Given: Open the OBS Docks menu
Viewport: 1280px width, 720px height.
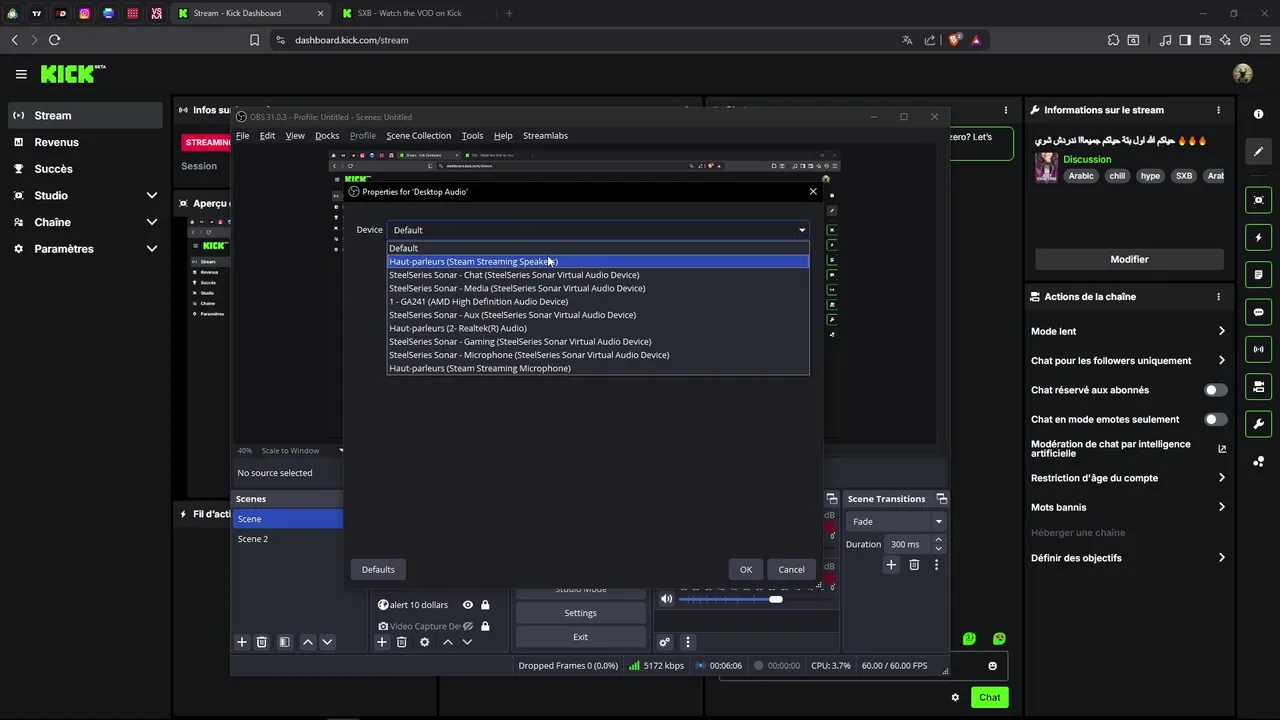Looking at the screenshot, I should (x=327, y=136).
